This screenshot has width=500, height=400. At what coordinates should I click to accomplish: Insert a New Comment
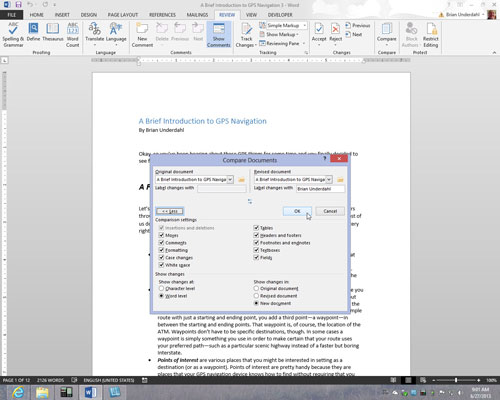point(142,35)
